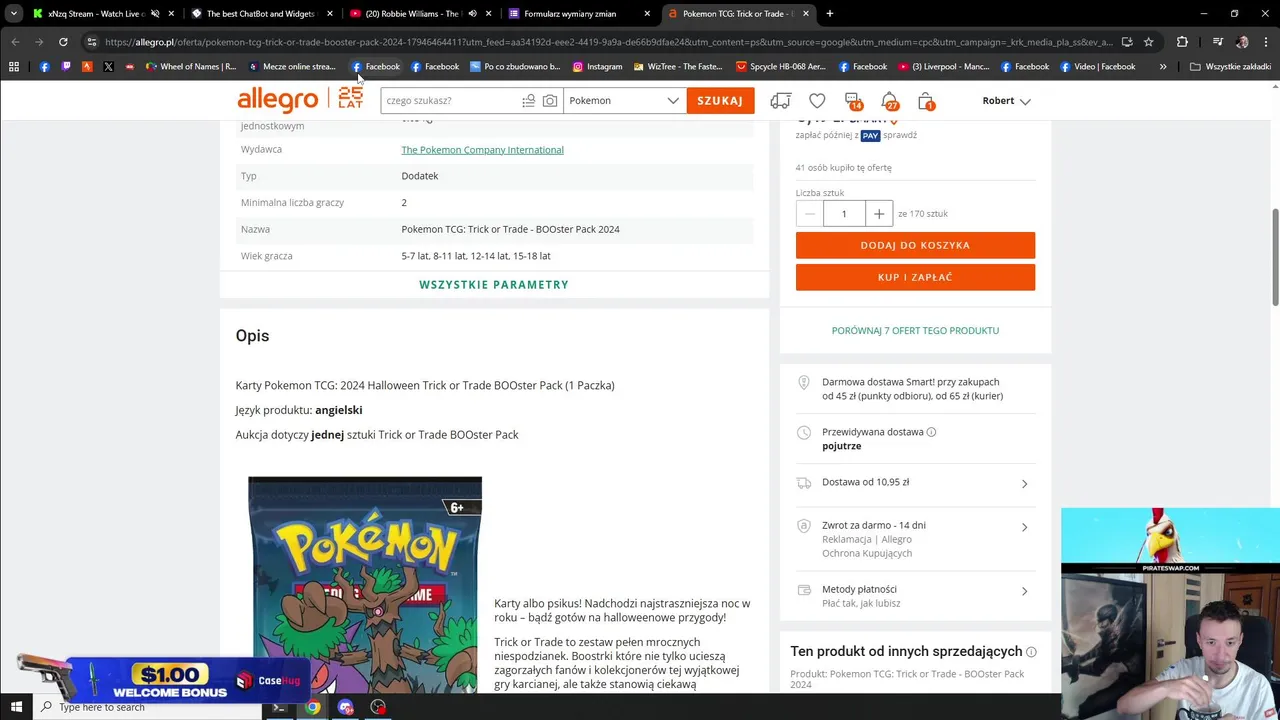Screen dimensions: 1280x720
Task: Click the page vertical scrollbar
Action: 1274,257
